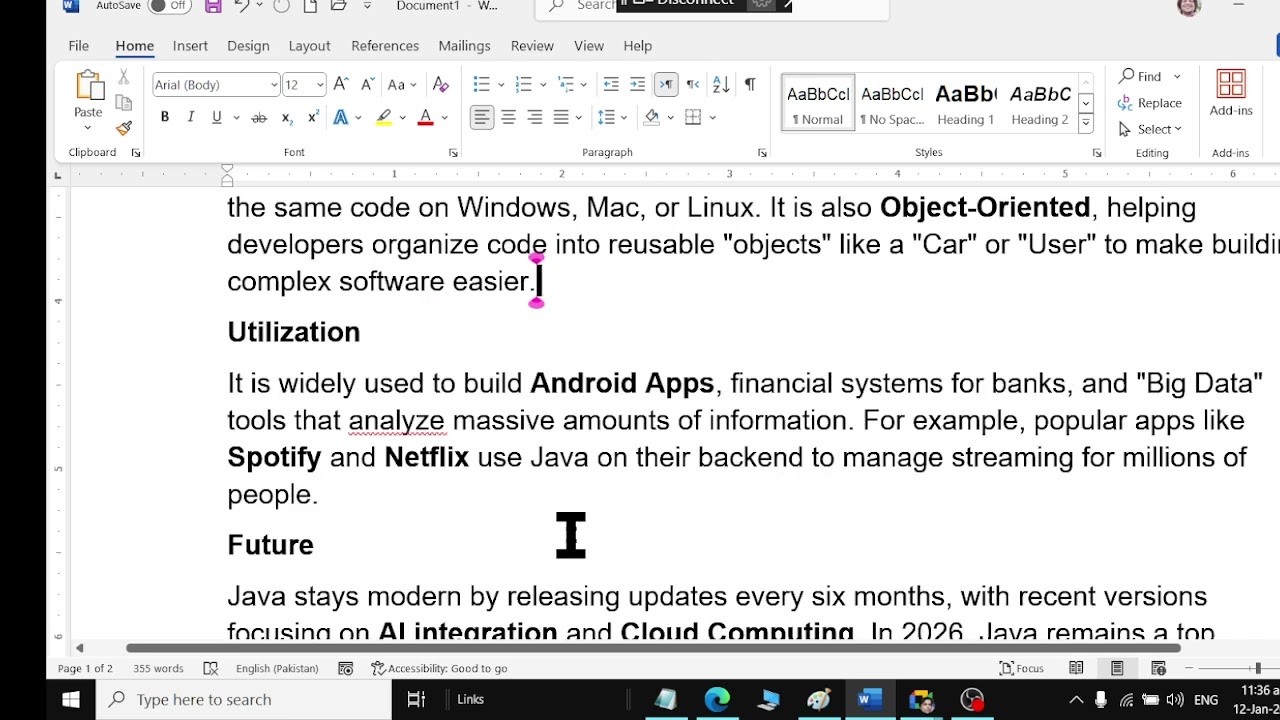1280x720 pixels.
Task: Click the Copy icon in Clipboard group
Action: tap(124, 103)
